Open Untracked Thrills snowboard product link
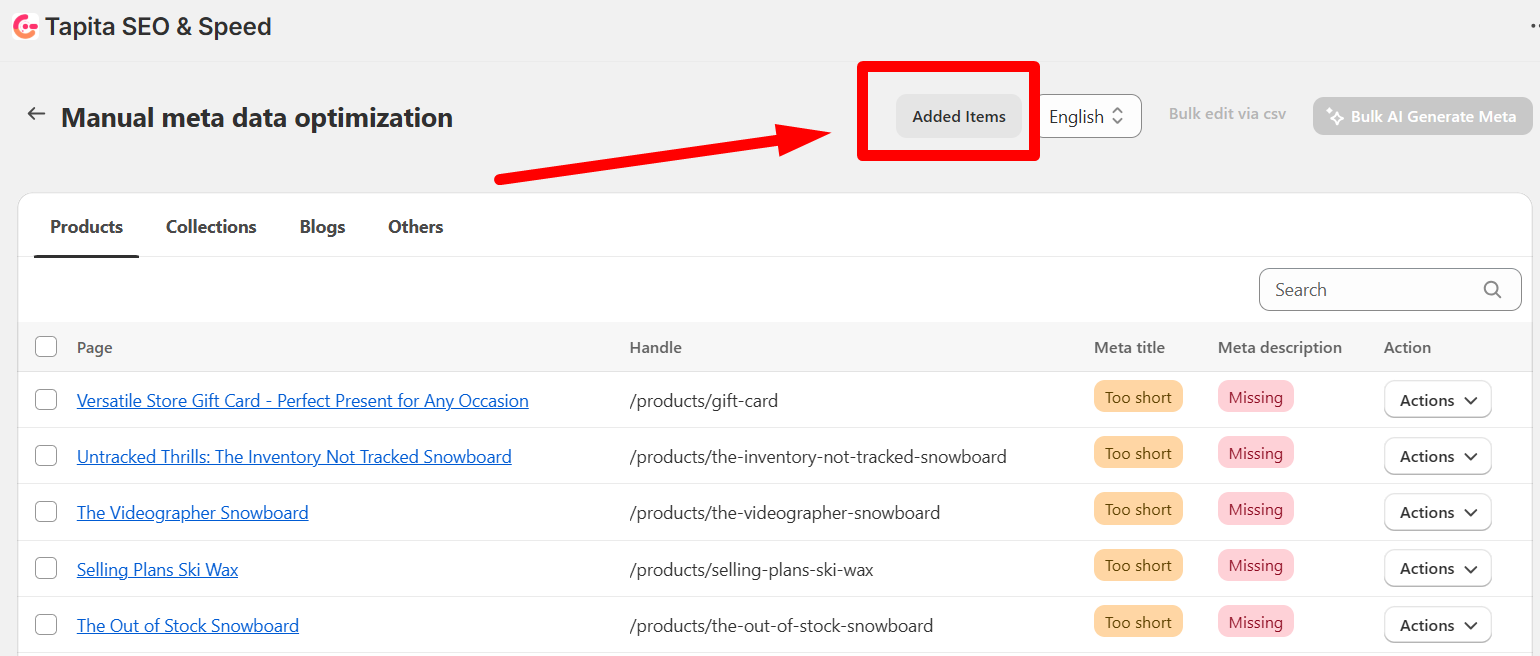 point(294,457)
